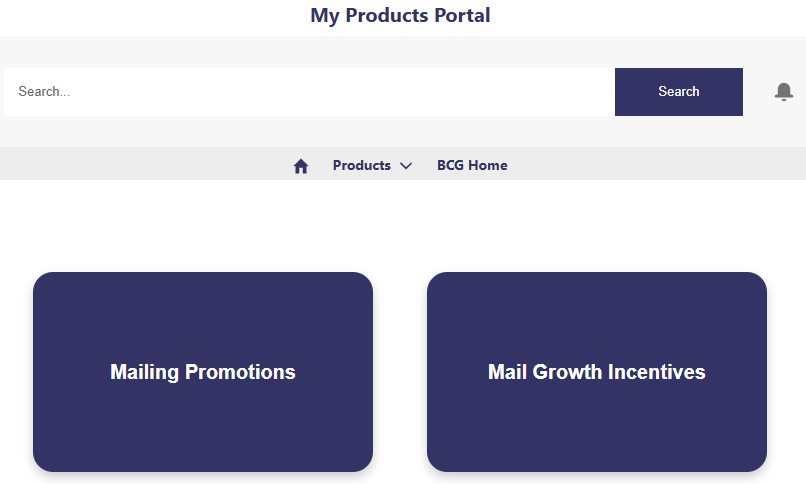806x484 pixels.
Task: Place cursor in the Search... box
Action: (309, 92)
